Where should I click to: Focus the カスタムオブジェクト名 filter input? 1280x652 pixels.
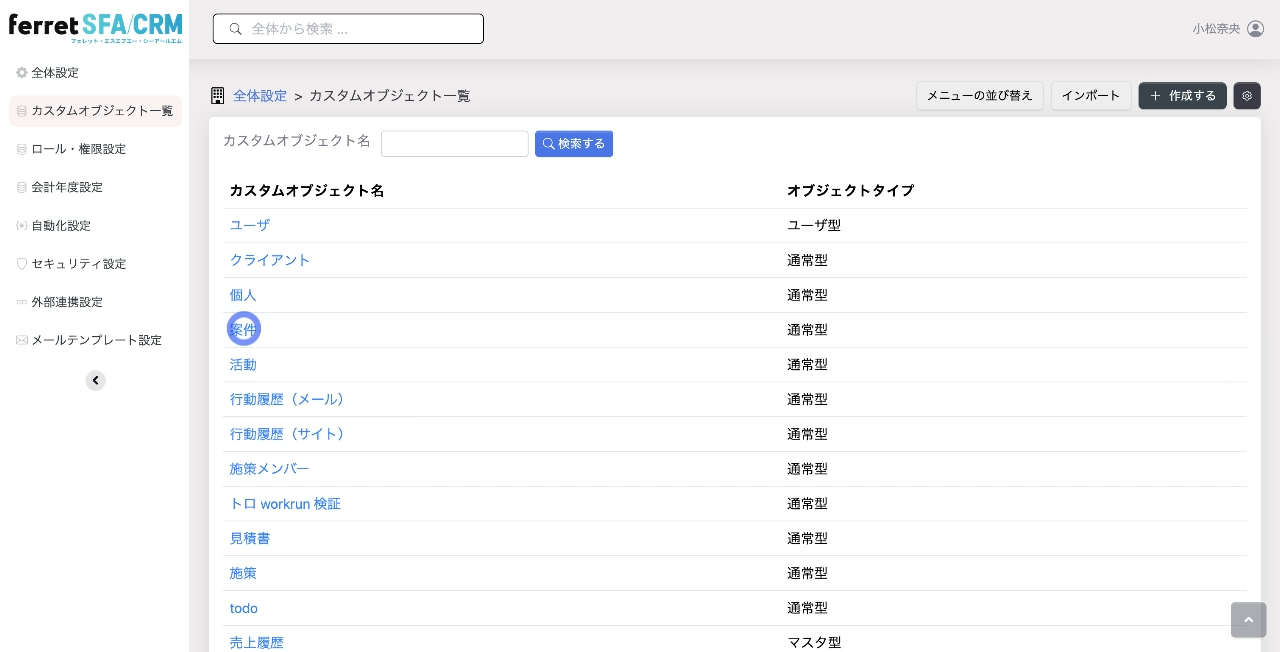(455, 144)
